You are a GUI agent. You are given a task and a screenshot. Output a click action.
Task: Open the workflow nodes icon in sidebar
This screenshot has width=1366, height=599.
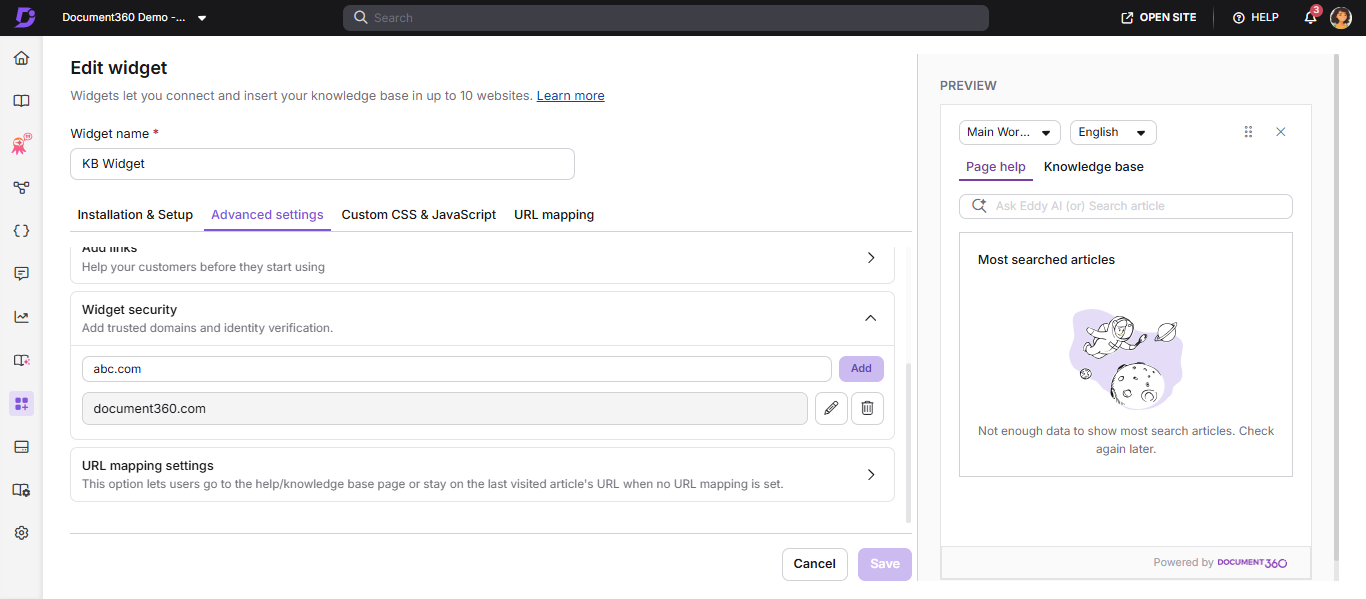point(21,187)
